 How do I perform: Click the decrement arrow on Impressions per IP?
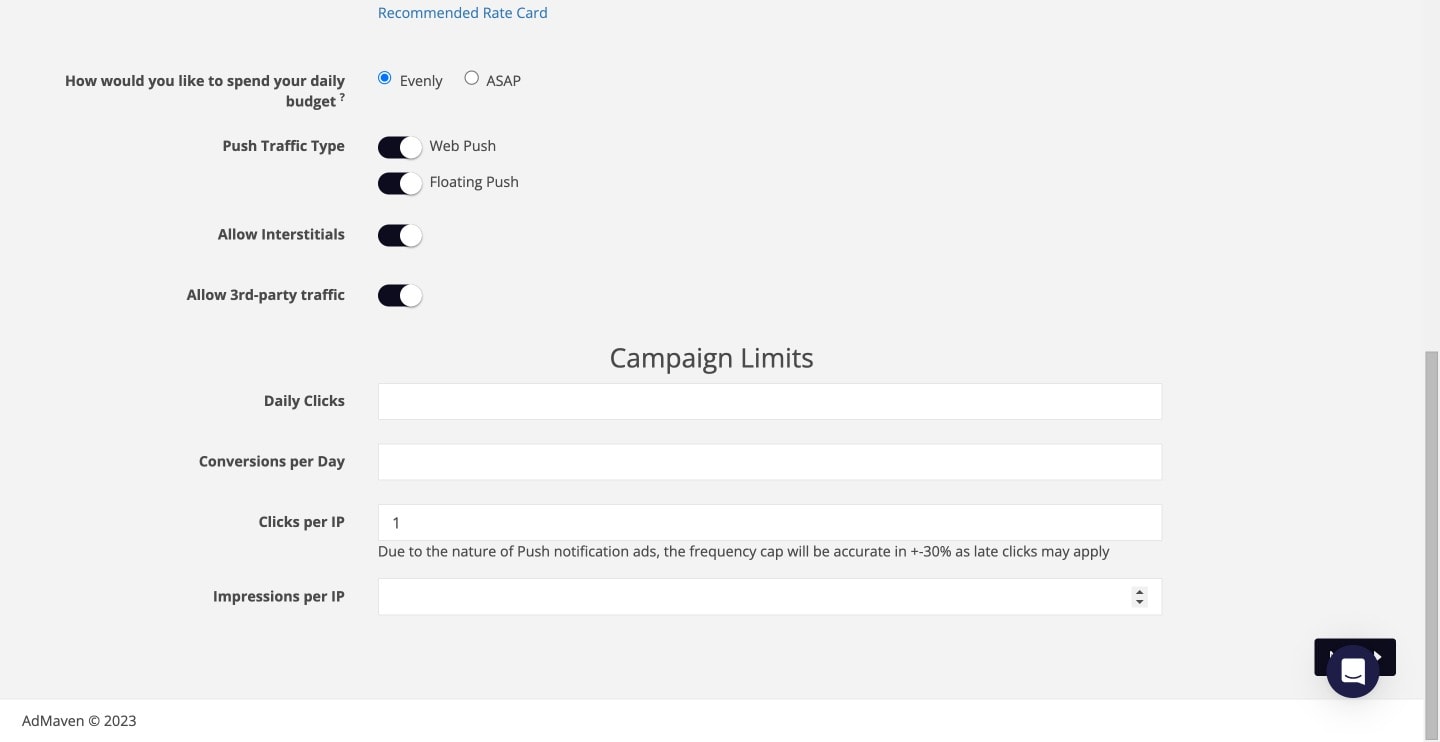(x=1140, y=601)
